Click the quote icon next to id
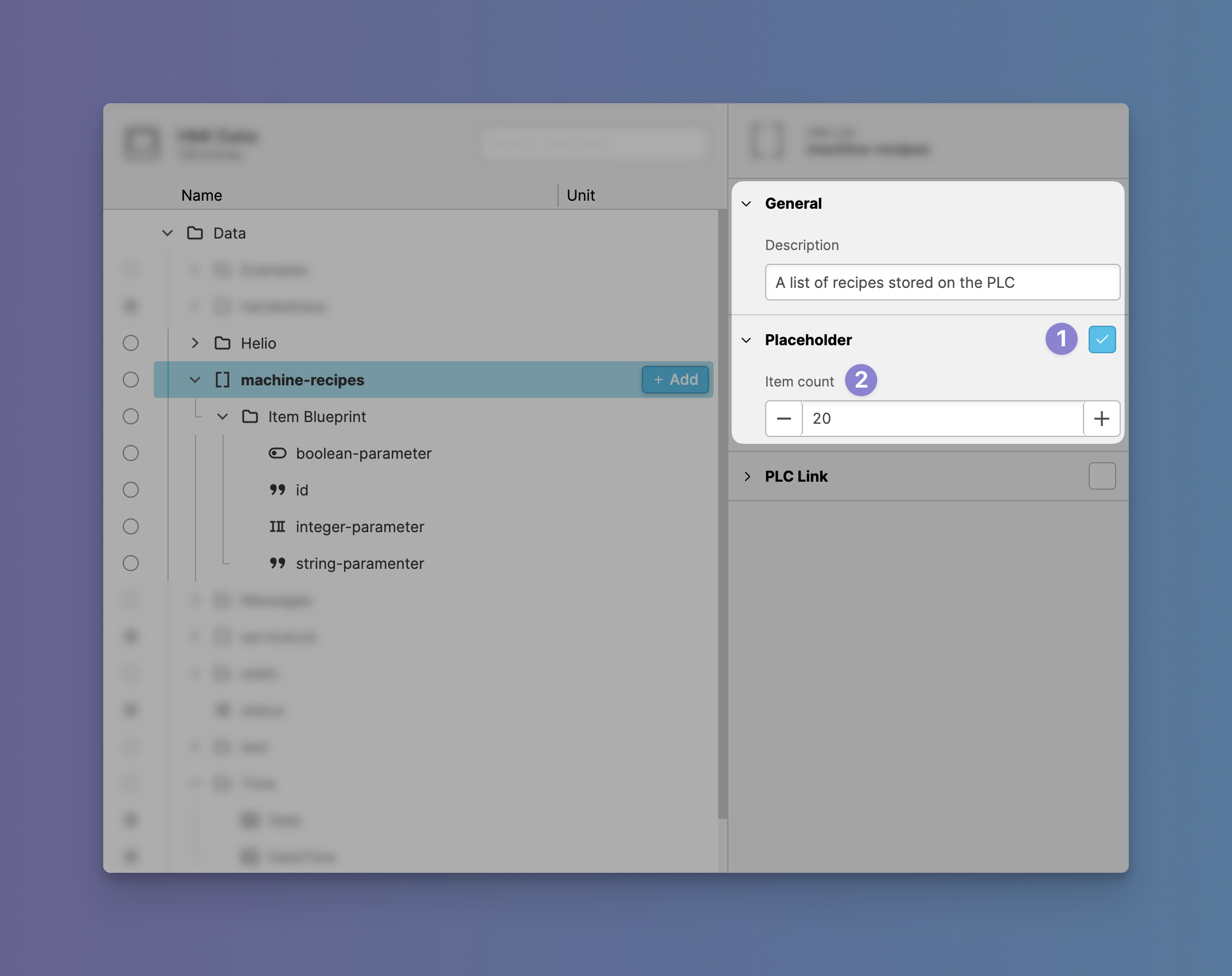This screenshot has height=976, width=1232. point(278,490)
